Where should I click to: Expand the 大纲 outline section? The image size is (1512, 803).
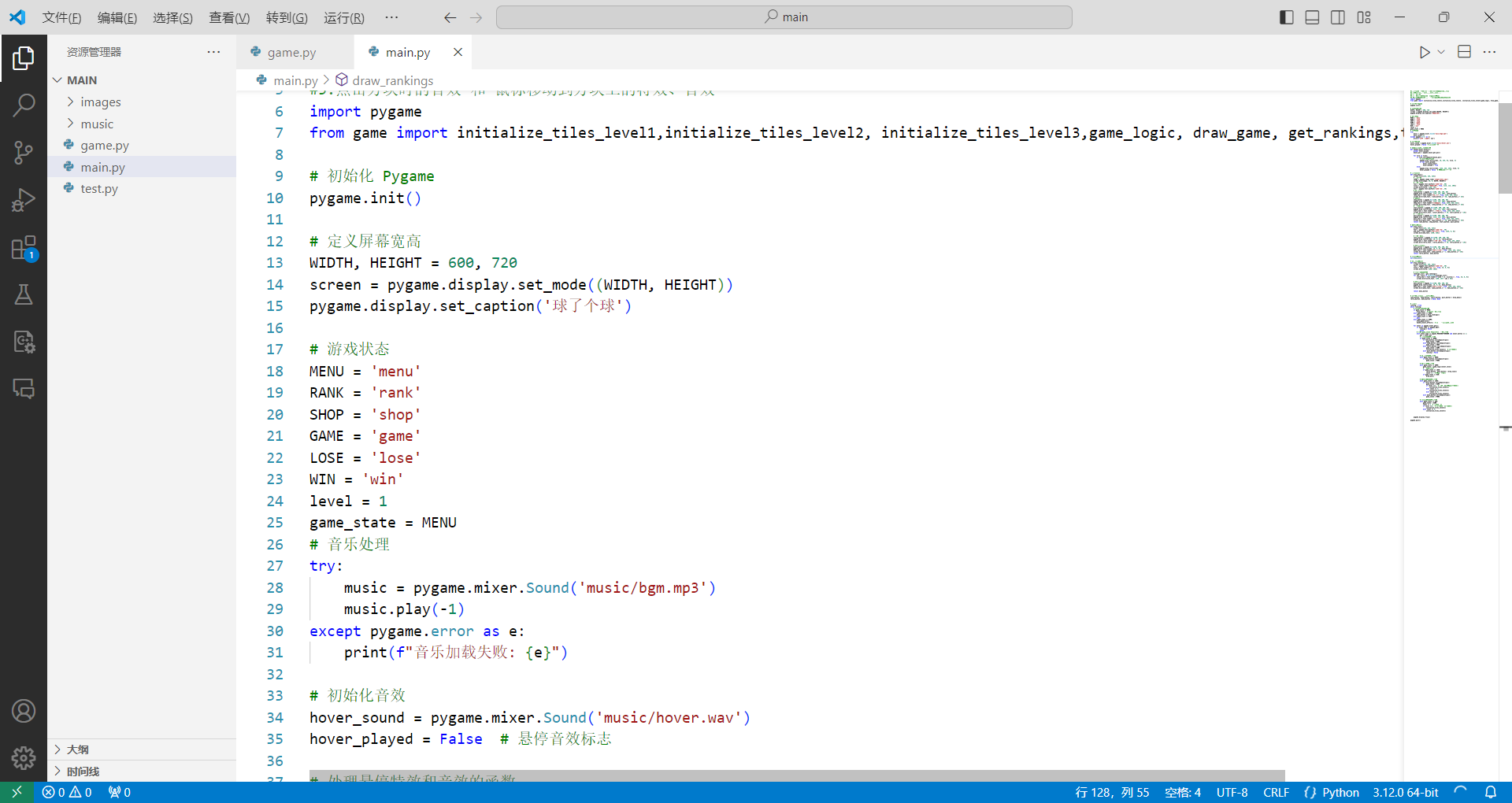point(142,749)
